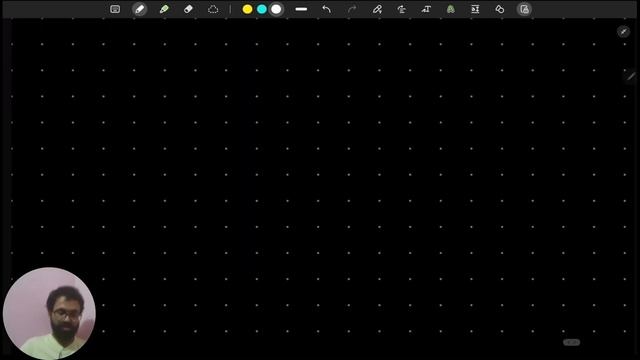Screen dimensions: 640x360
Task: Select the eraser tool
Action: pos(188,9)
